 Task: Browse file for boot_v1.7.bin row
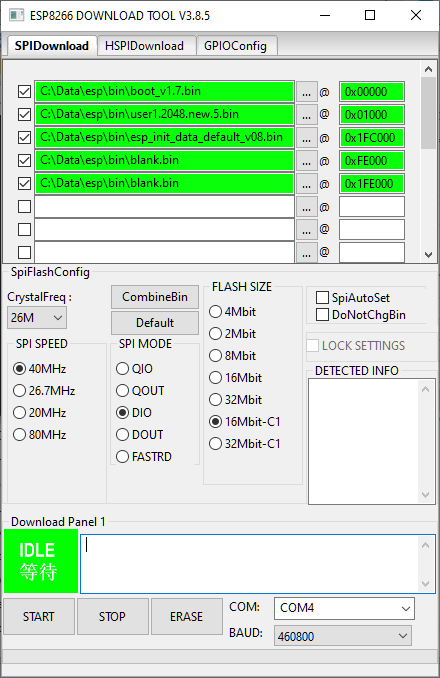(x=306, y=92)
